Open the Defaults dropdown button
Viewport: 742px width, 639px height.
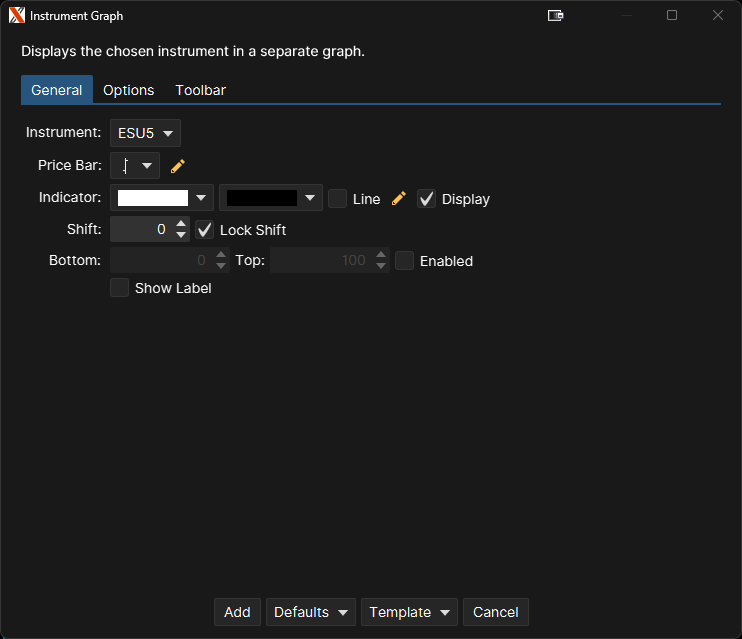click(310, 612)
